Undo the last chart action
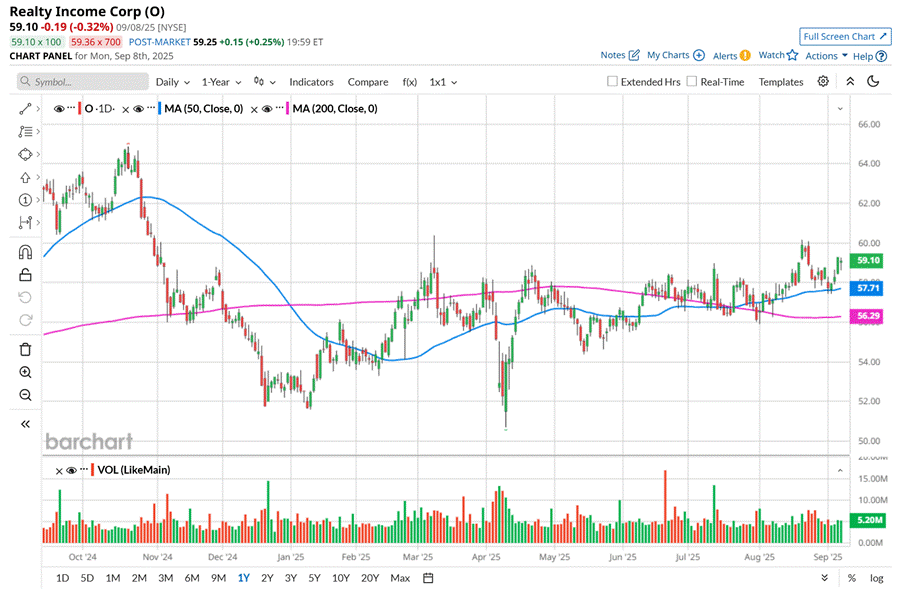 [x=25, y=297]
